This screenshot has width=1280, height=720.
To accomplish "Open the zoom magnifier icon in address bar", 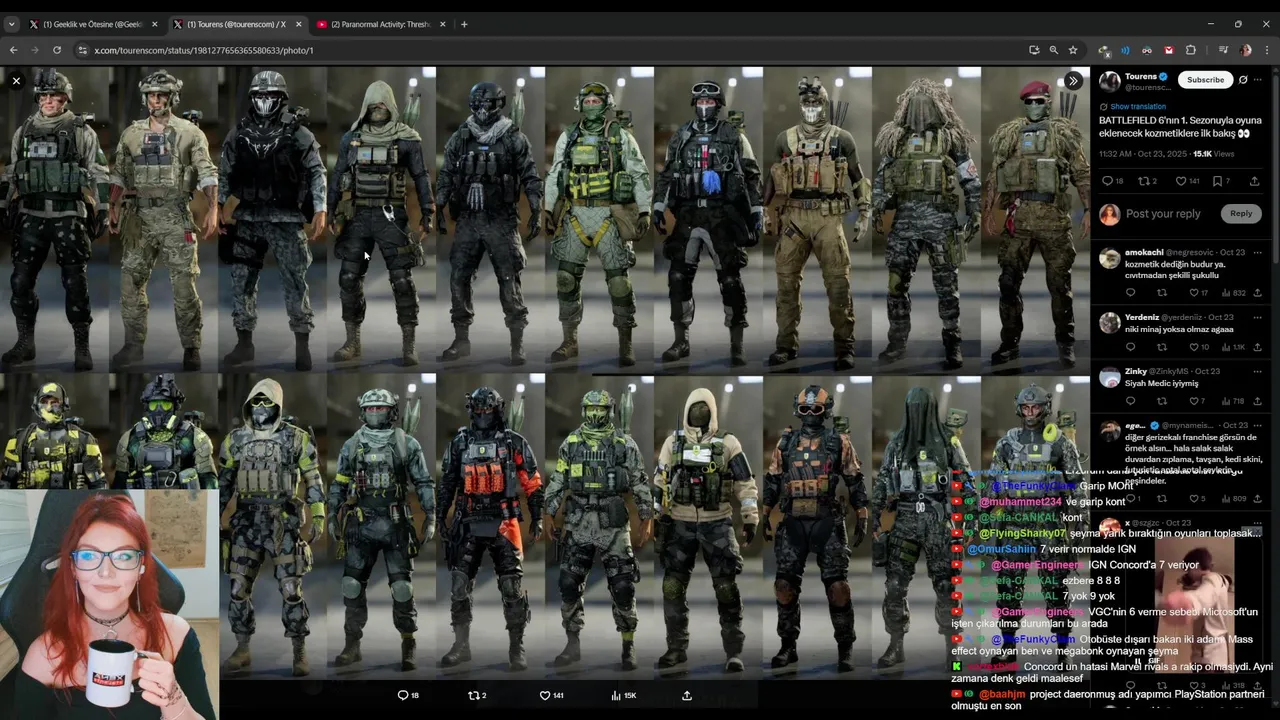I will (x=1053, y=50).
